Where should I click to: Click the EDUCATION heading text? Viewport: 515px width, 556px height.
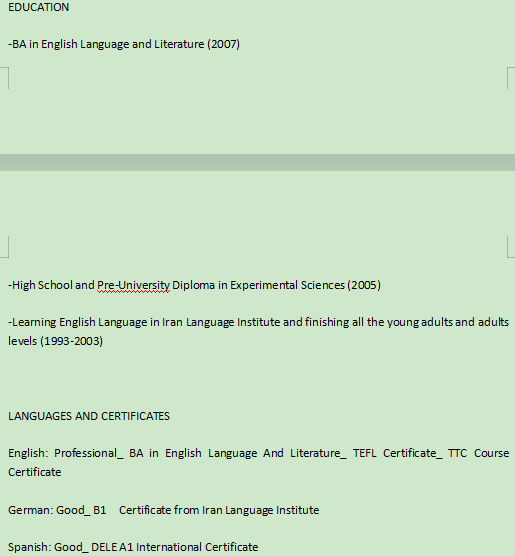[39, 7]
